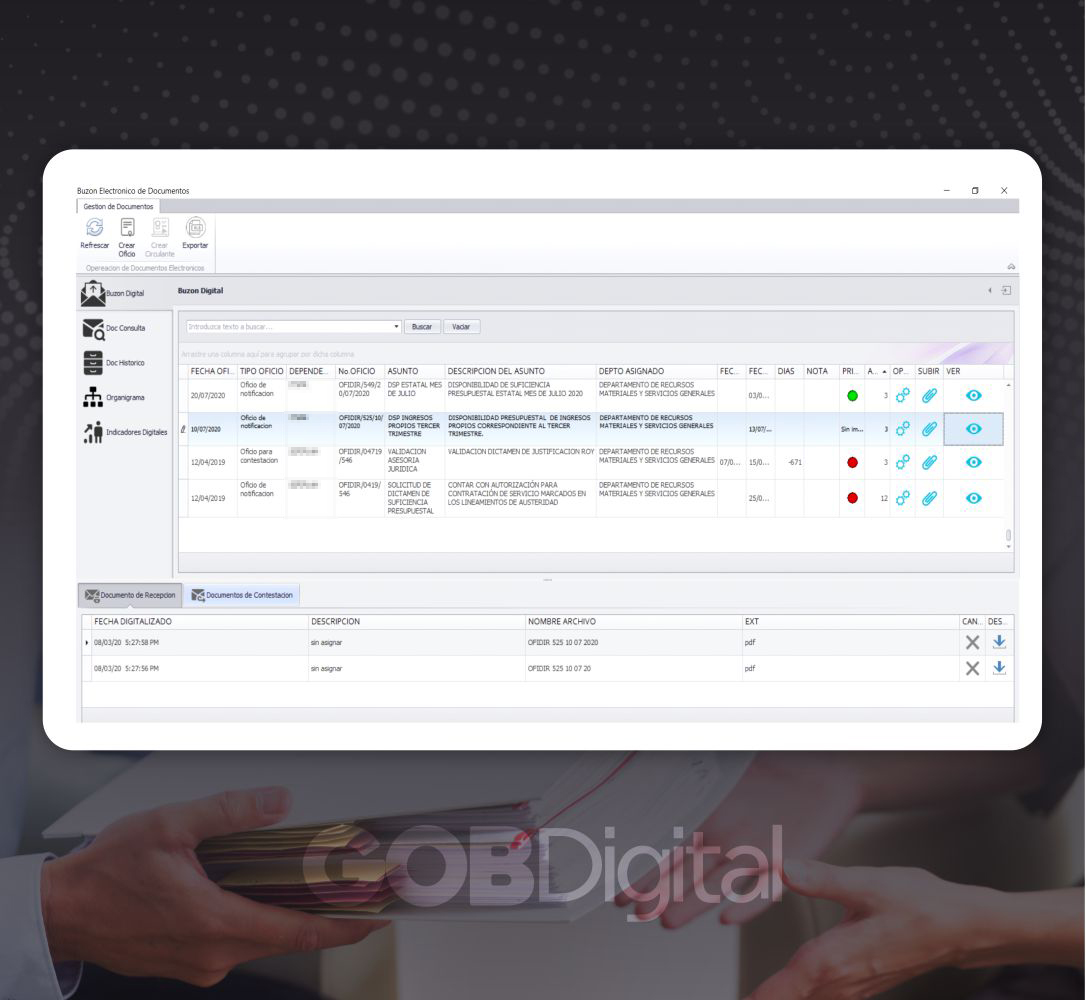Screen dimensions: 1086x1000
Task: View the first row document with eye icon
Action: [x=973, y=395]
